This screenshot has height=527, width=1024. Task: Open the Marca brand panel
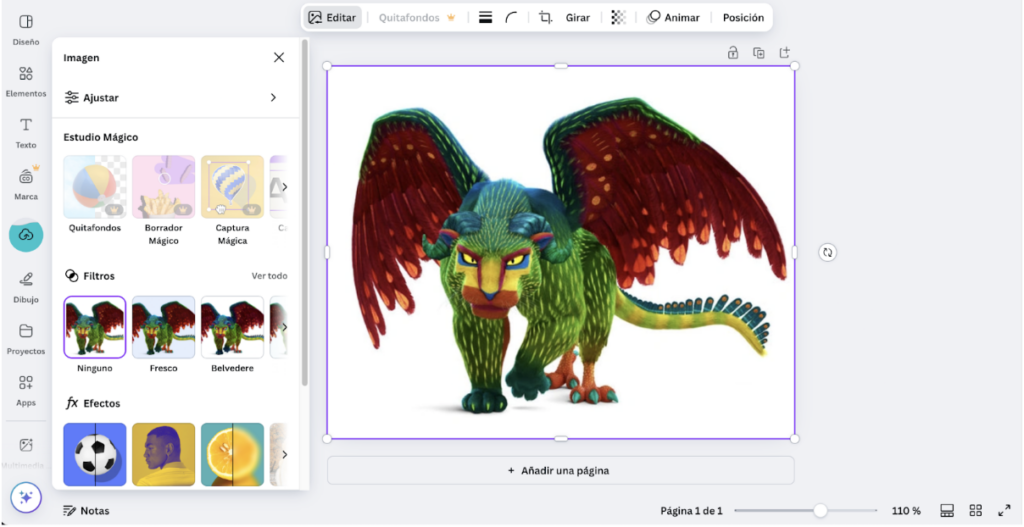[25, 184]
